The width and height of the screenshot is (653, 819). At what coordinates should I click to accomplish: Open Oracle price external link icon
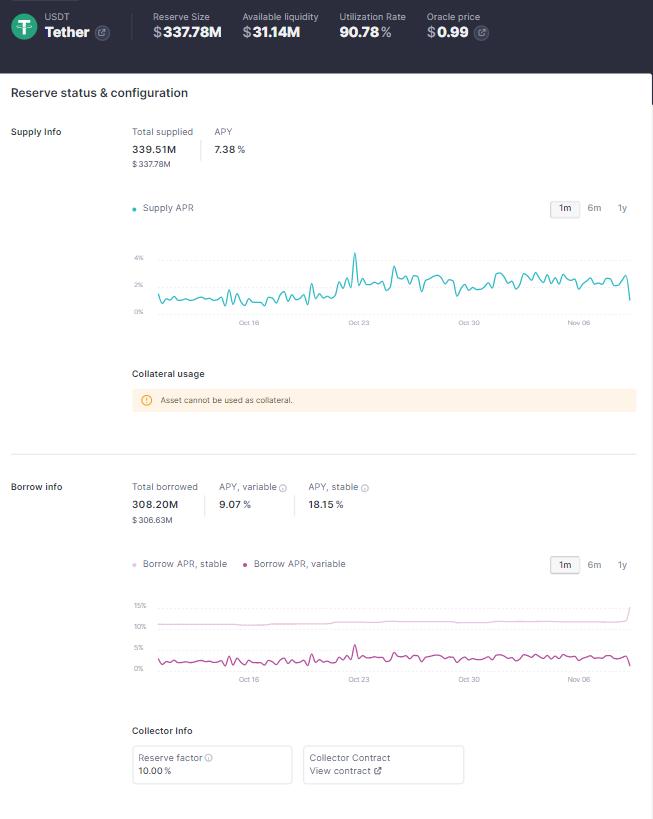481,33
